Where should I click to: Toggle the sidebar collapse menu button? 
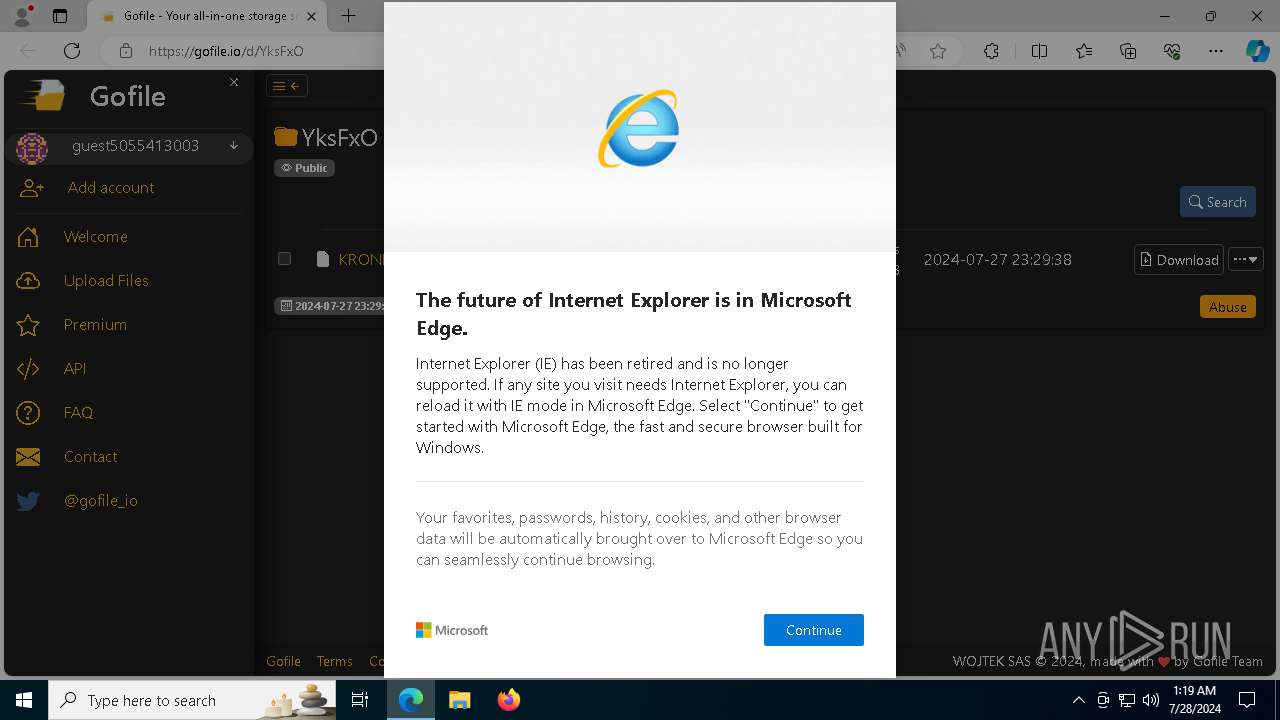point(286,86)
